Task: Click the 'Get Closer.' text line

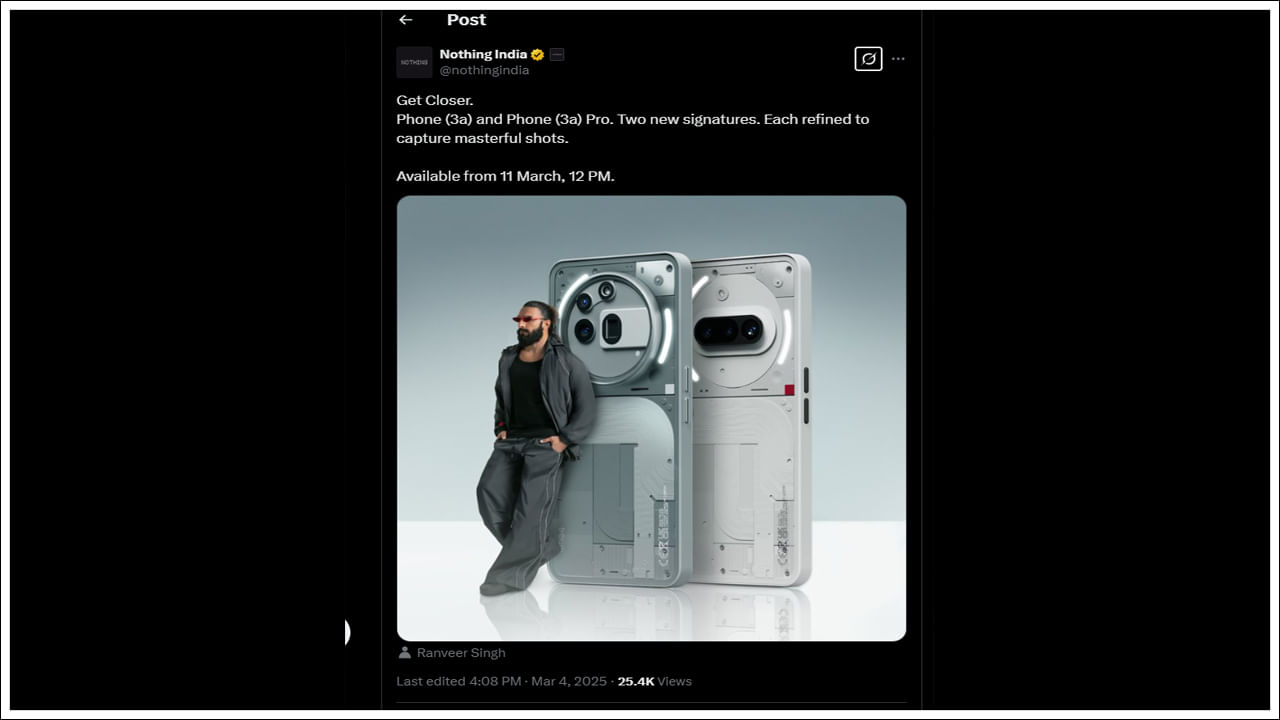Action: click(x=437, y=100)
